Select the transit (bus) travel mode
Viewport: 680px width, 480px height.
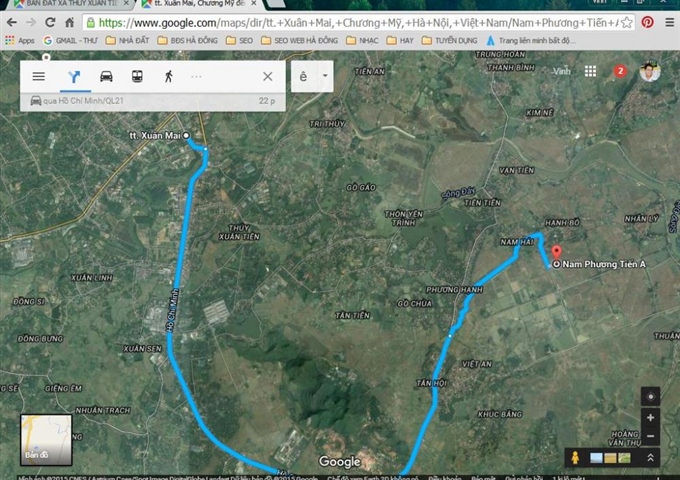136,76
